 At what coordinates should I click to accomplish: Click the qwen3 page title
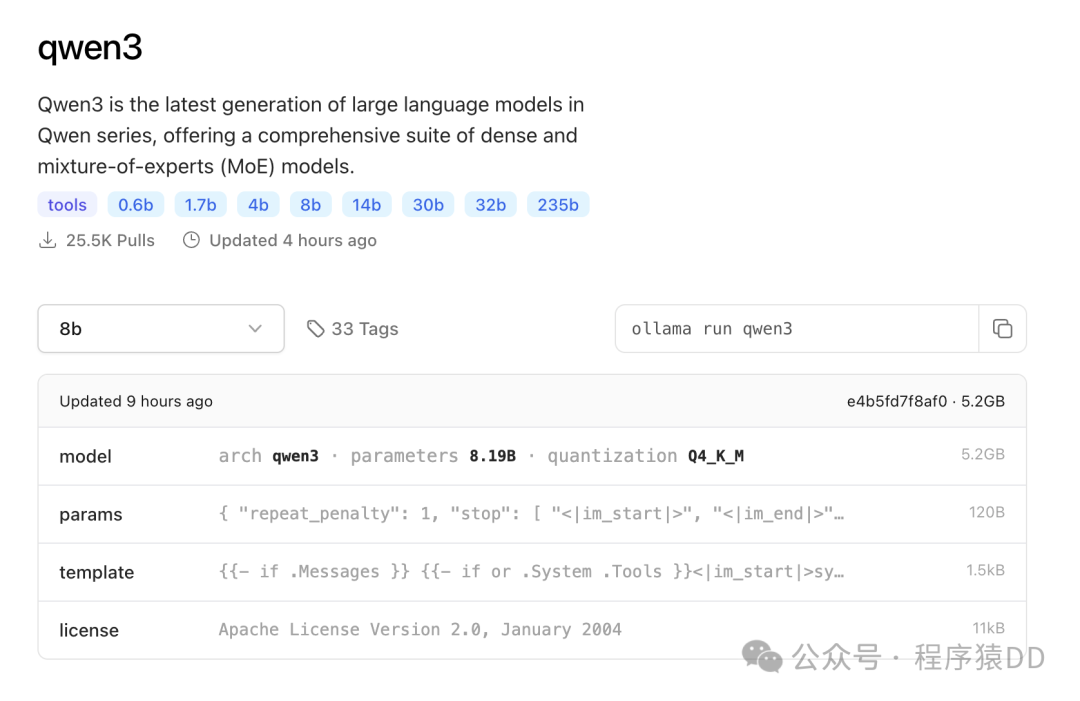coord(90,48)
